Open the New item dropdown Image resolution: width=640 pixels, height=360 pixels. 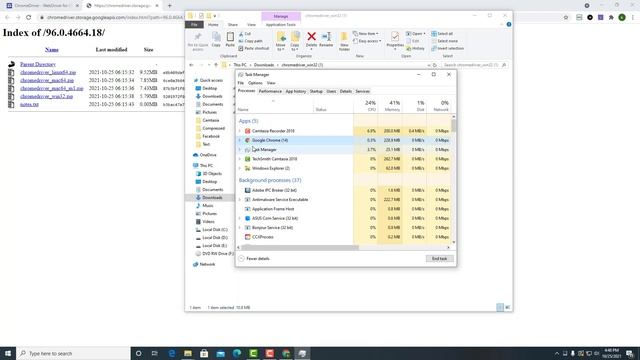coord(366,34)
